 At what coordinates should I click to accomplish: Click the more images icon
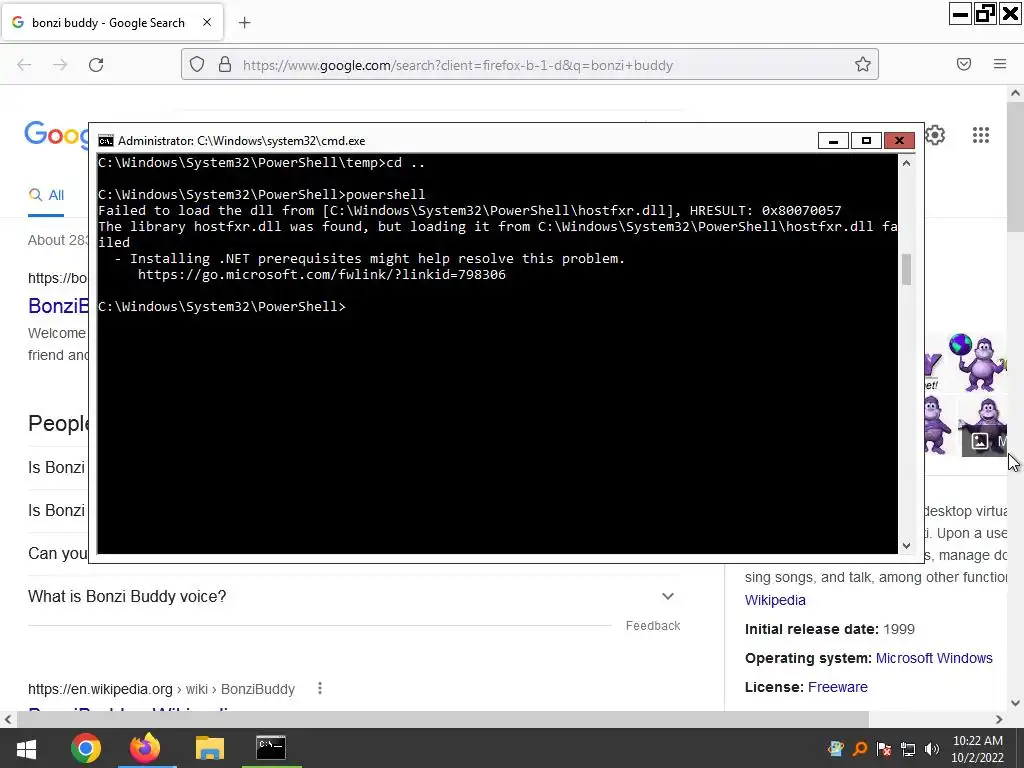tap(980, 441)
